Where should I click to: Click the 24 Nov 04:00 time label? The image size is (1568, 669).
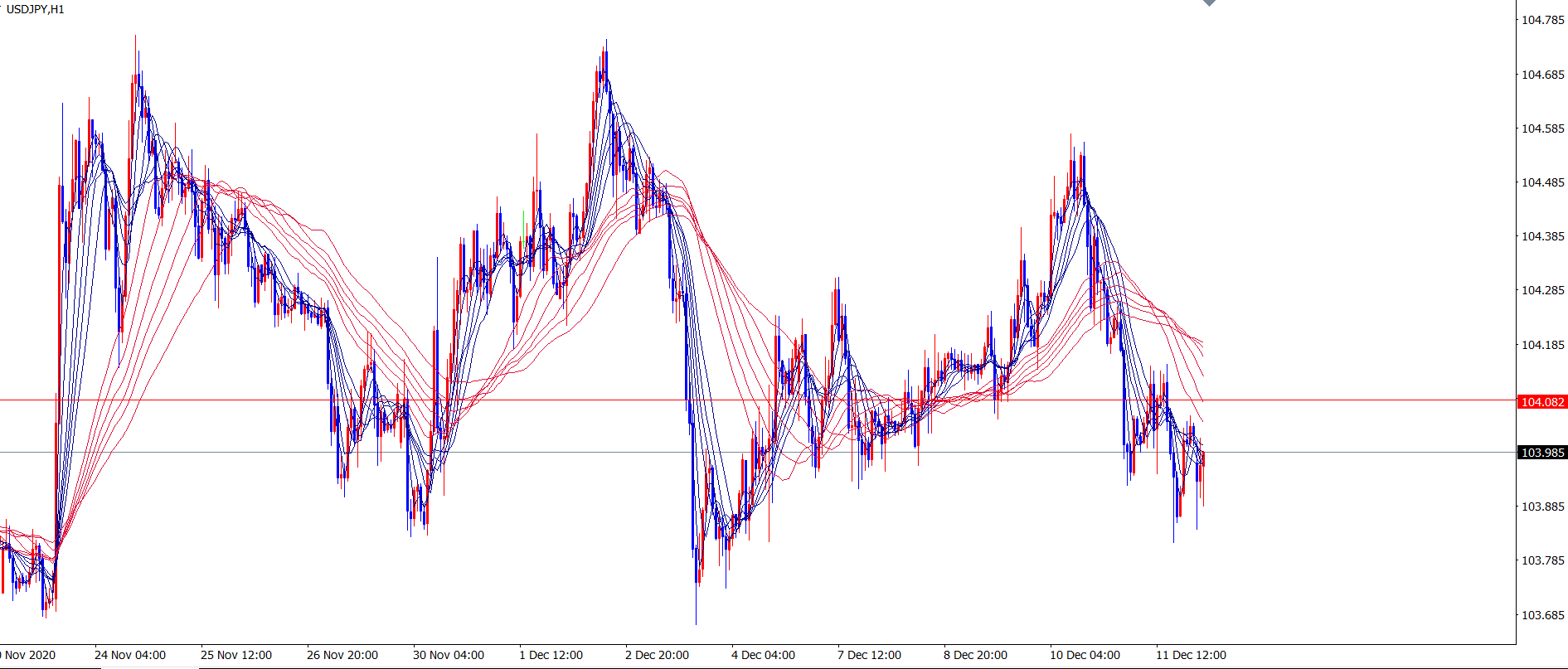tap(130, 655)
